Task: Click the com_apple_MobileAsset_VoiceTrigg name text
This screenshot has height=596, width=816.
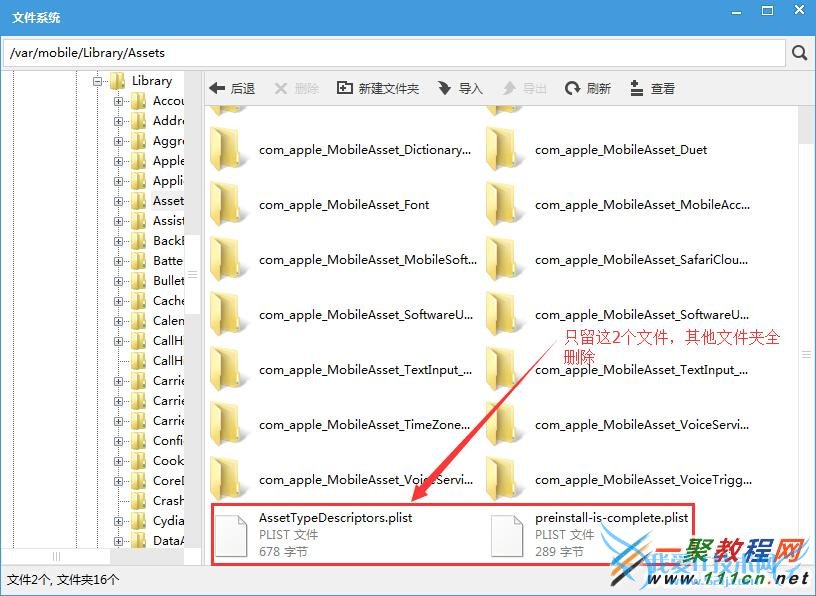Action: point(643,479)
